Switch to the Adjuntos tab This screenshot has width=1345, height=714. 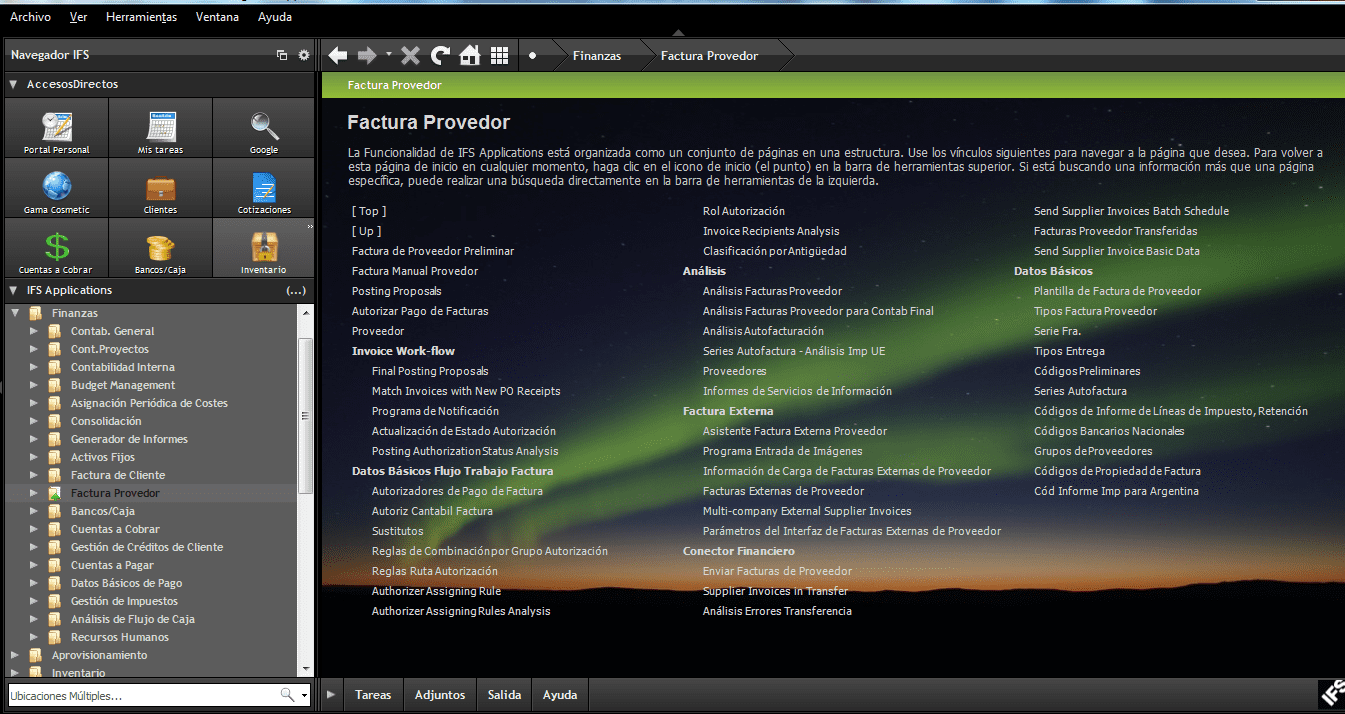pos(440,694)
